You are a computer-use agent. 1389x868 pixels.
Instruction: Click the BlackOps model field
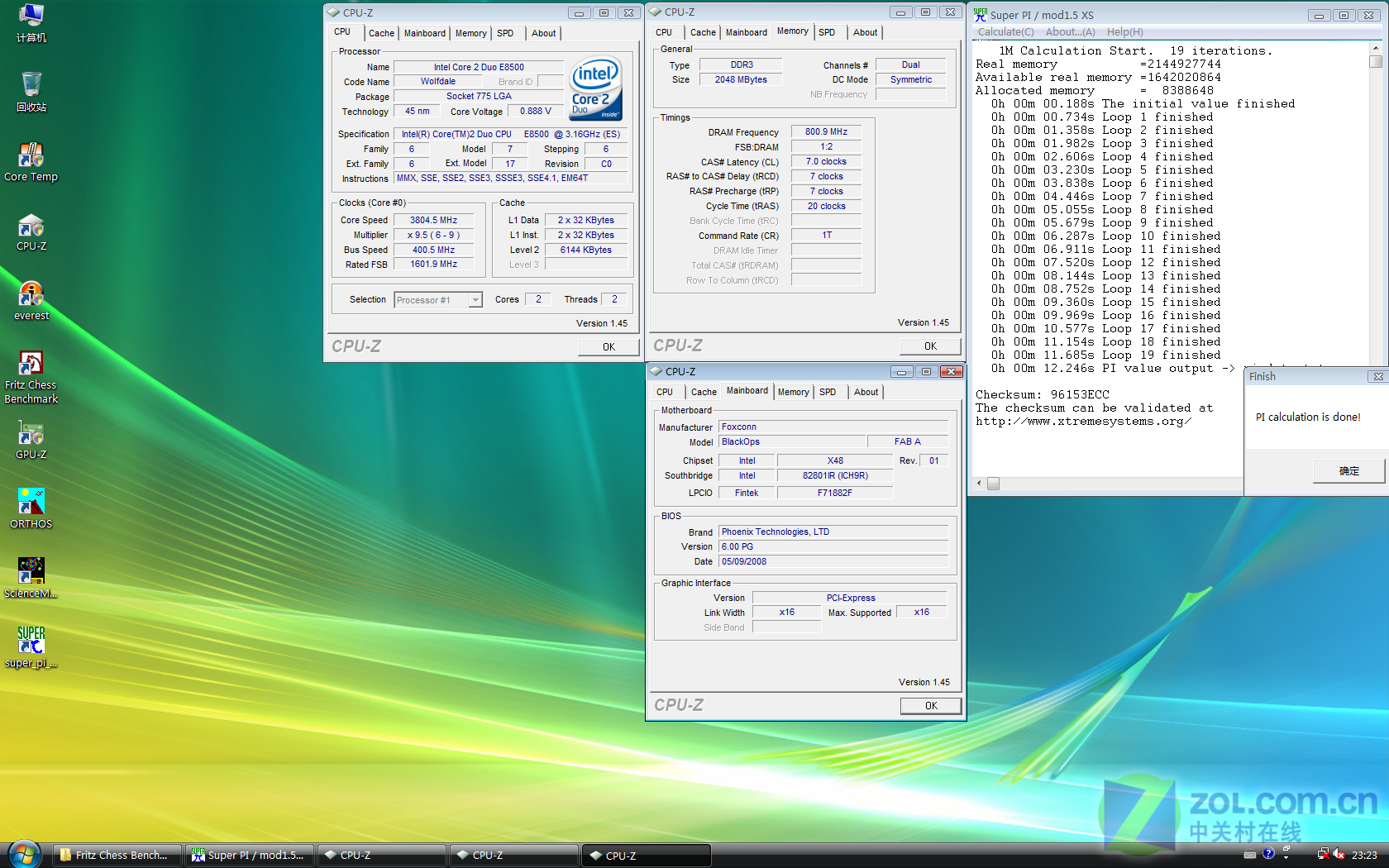click(793, 441)
